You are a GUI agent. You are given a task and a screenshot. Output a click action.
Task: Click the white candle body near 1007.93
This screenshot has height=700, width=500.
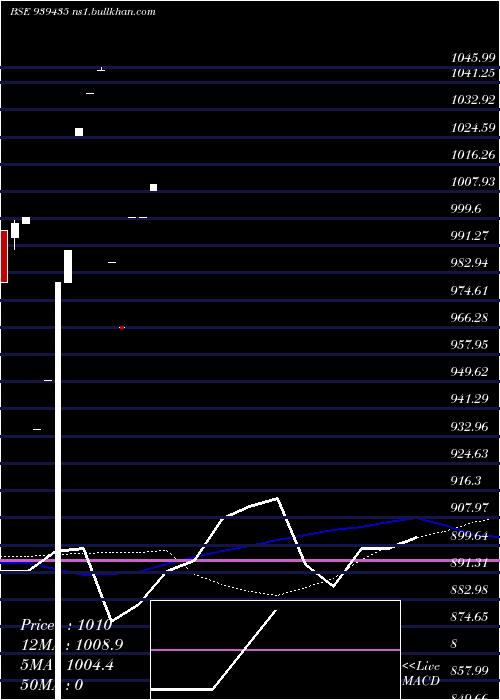[153, 188]
